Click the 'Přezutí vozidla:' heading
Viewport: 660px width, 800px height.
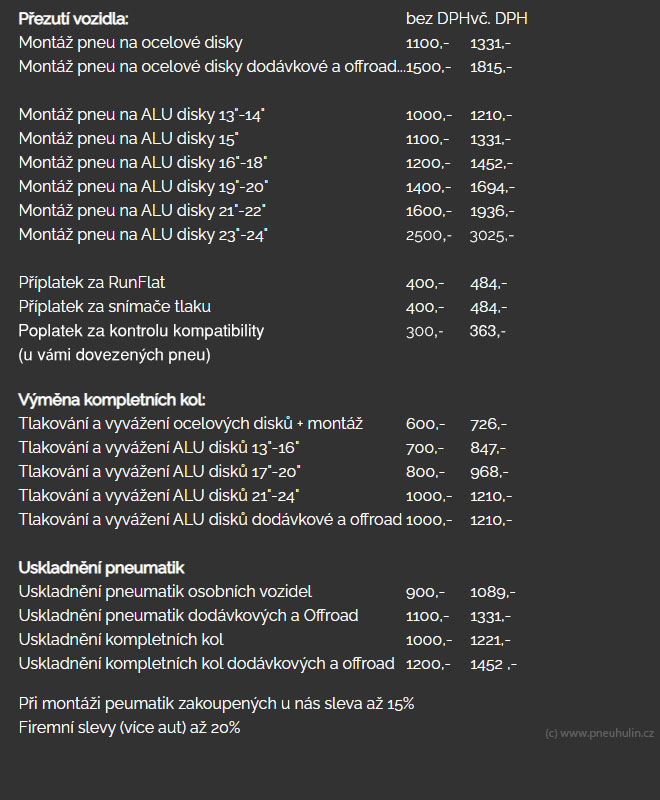click(x=73, y=19)
